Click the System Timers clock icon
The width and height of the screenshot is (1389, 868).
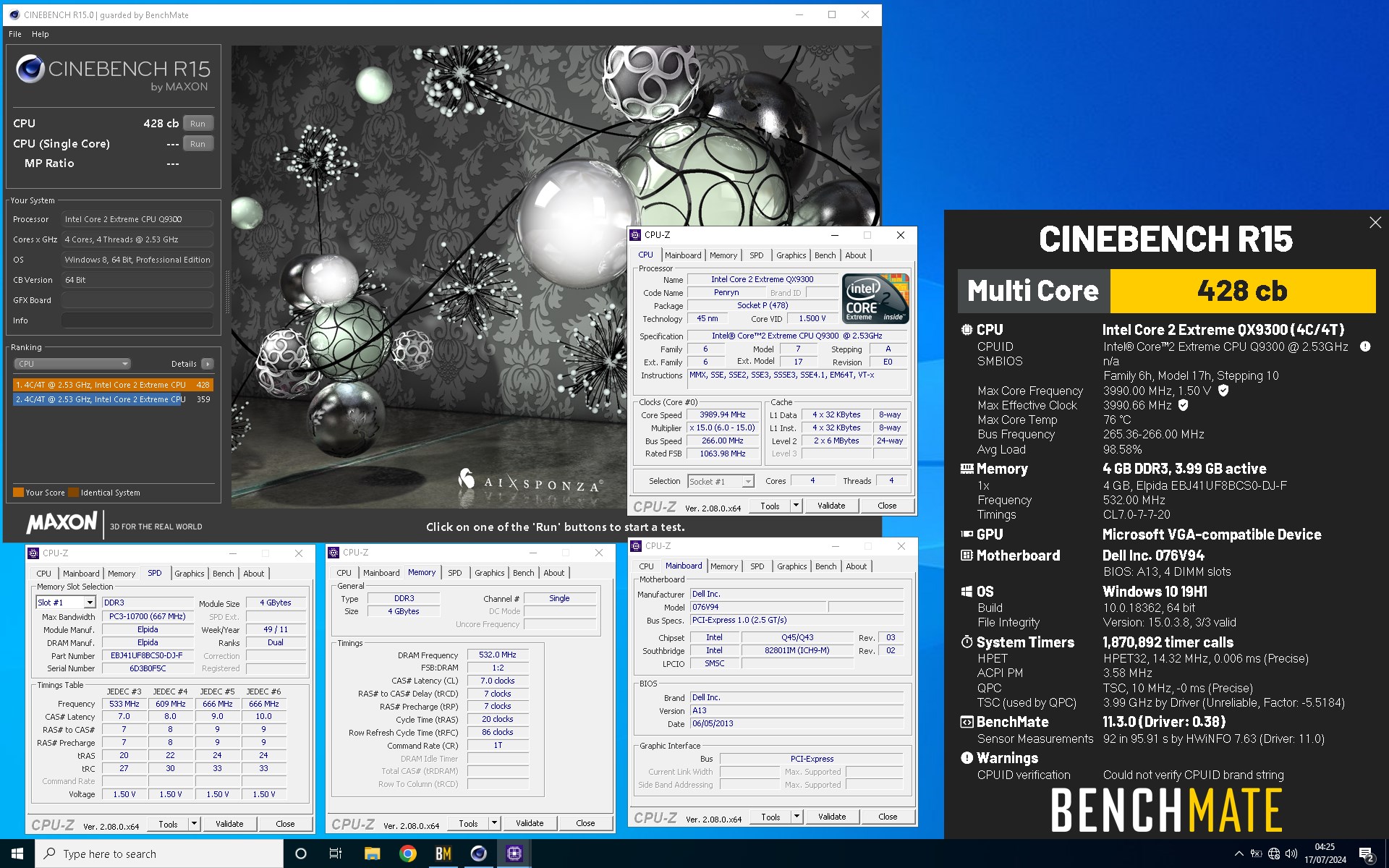click(967, 642)
